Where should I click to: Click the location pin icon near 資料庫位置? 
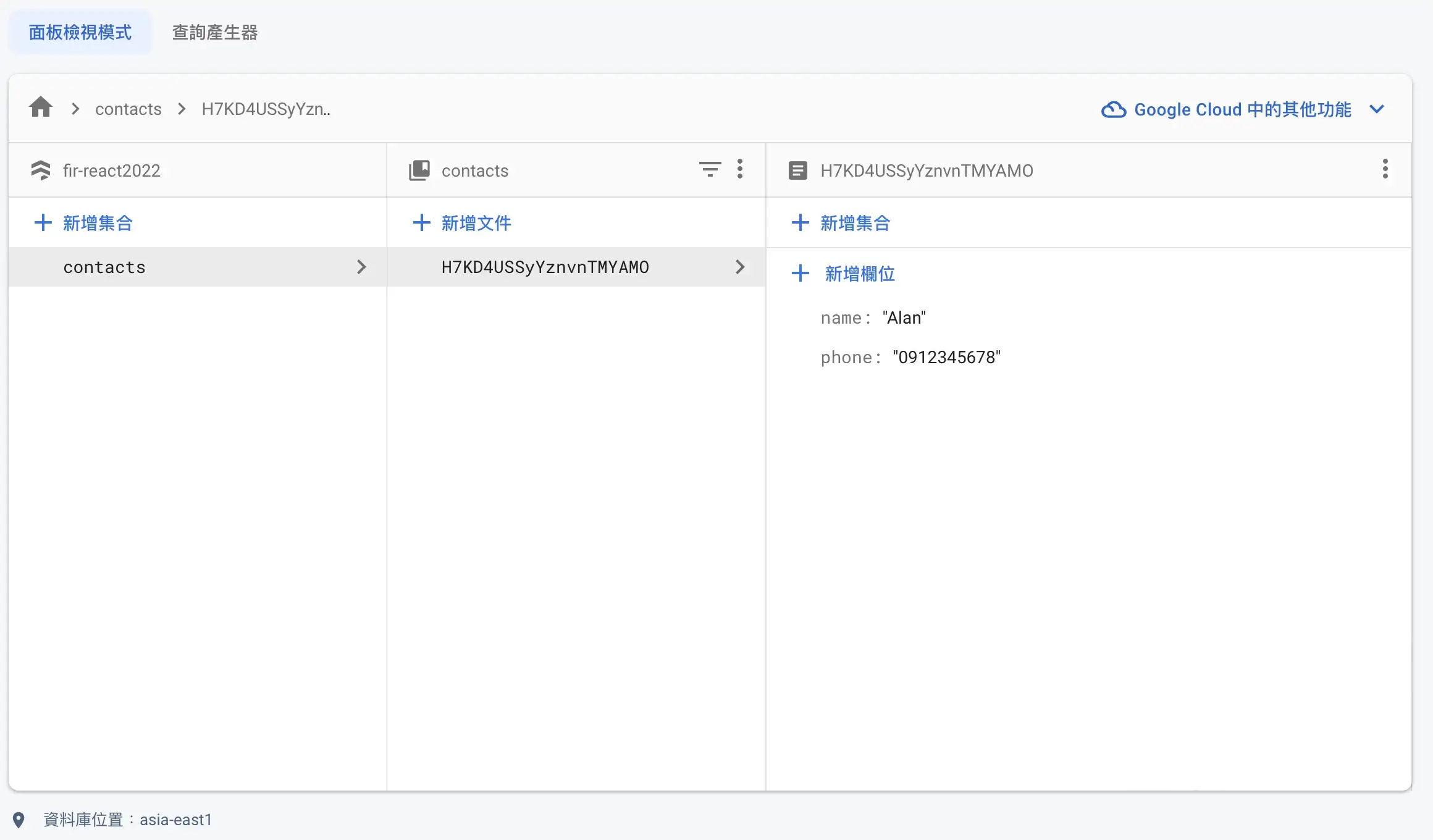pos(19,820)
